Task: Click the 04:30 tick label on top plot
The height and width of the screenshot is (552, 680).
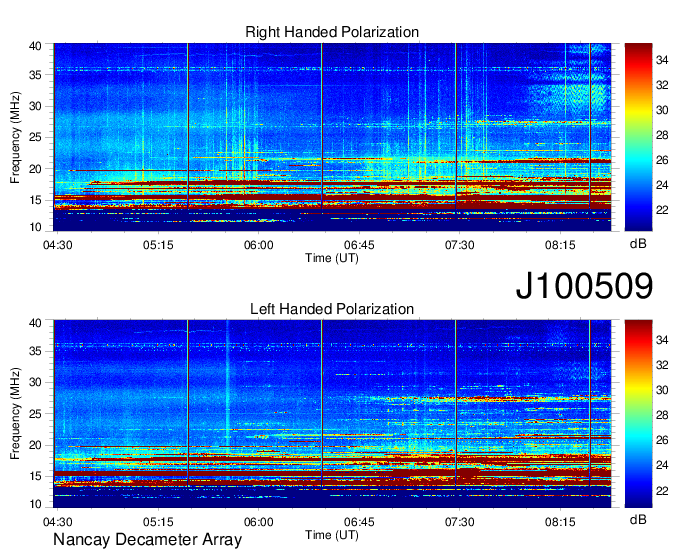Action: pyautogui.click(x=58, y=245)
